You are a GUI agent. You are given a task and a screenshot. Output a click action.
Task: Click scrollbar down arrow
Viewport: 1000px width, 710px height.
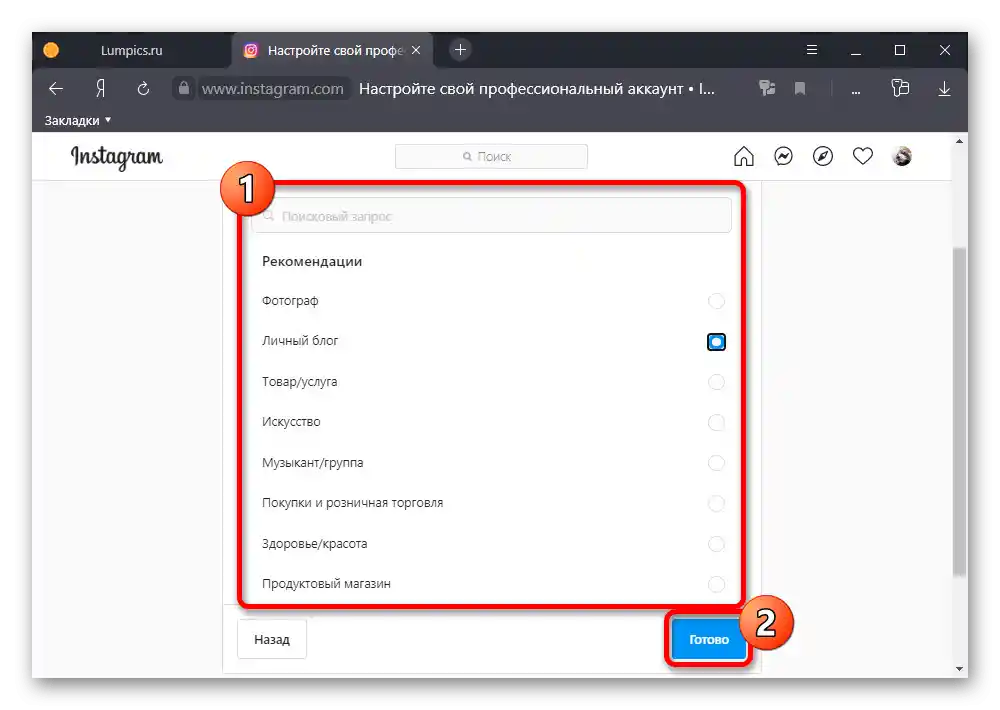click(x=959, y=669)
